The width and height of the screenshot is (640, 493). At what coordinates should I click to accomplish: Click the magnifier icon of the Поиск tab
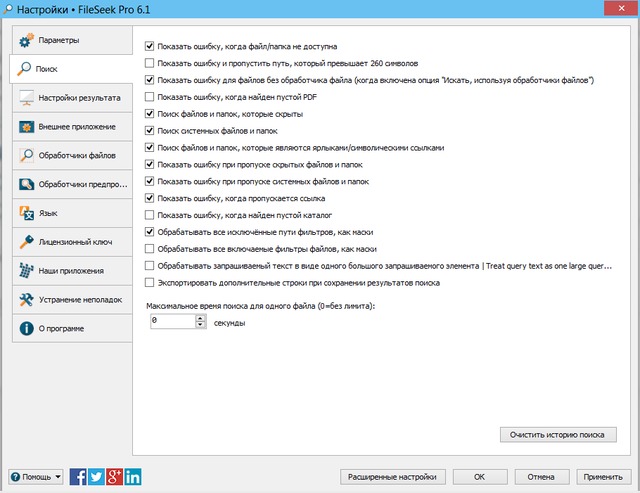(x=24, y=69)
